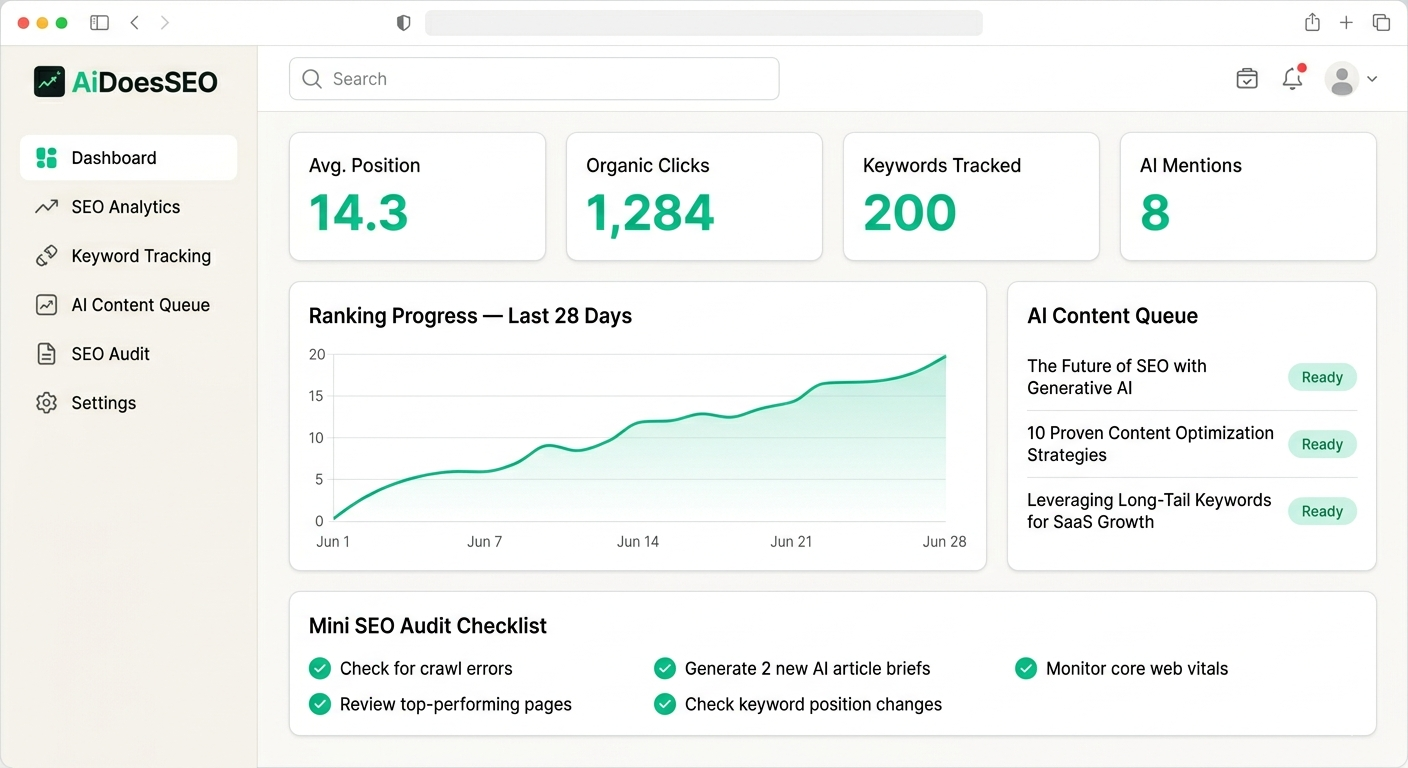Screen dimensions: 1408x768
Task: Click the Avg. Position 14.3 card
Action: (417, 197)
